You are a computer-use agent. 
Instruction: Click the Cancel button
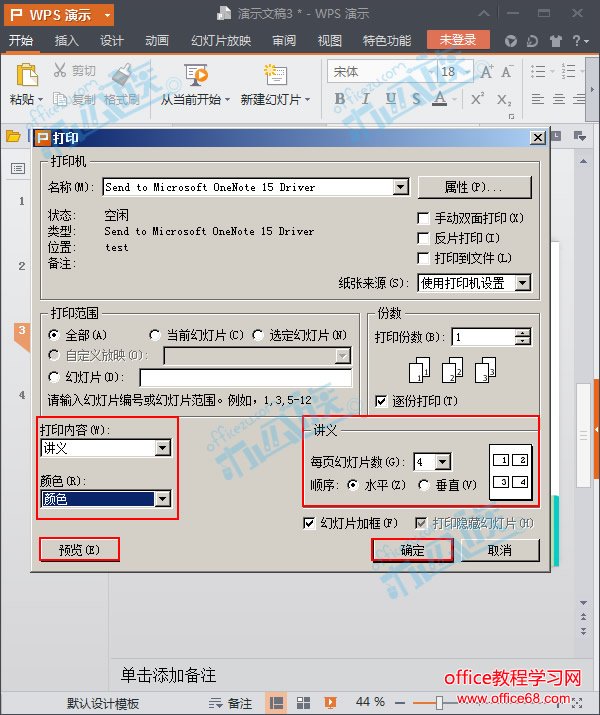500,550
